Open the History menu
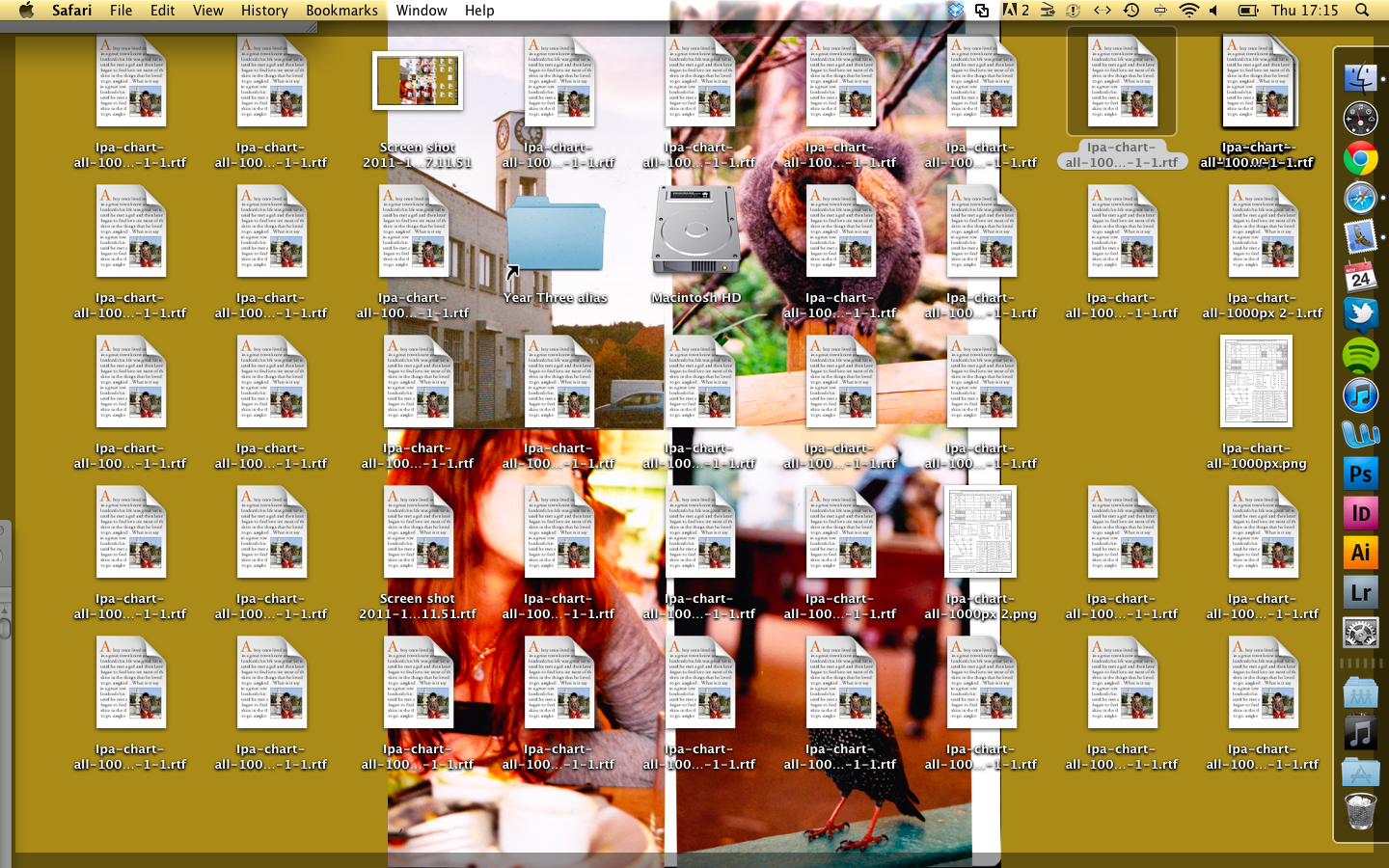 tap(264, 10)
